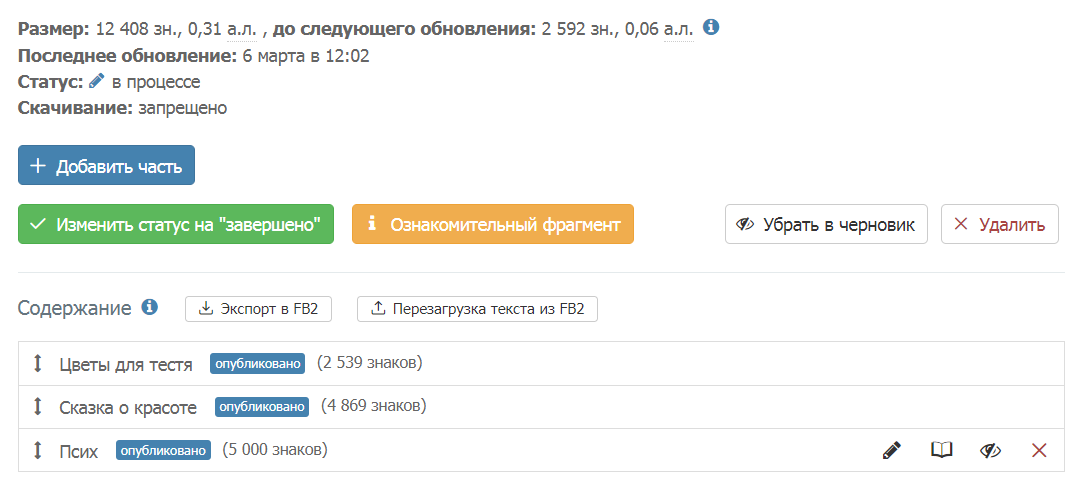Click the first а.л. abbreviation in Размер
This screenshot has width=1072, height=492.
242,29
